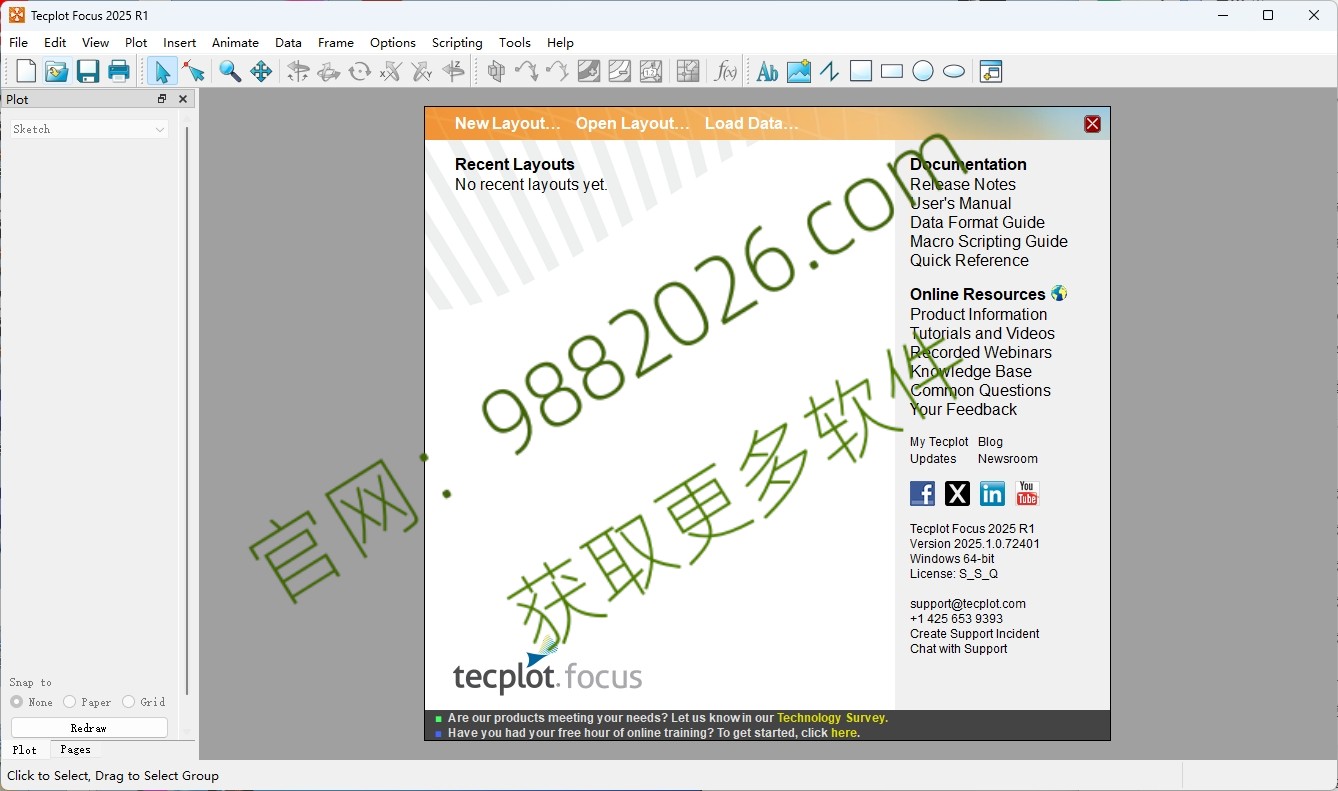The image size is (1338, 791).
Task: Click the Open file folder icon
Action: (57, 71)
